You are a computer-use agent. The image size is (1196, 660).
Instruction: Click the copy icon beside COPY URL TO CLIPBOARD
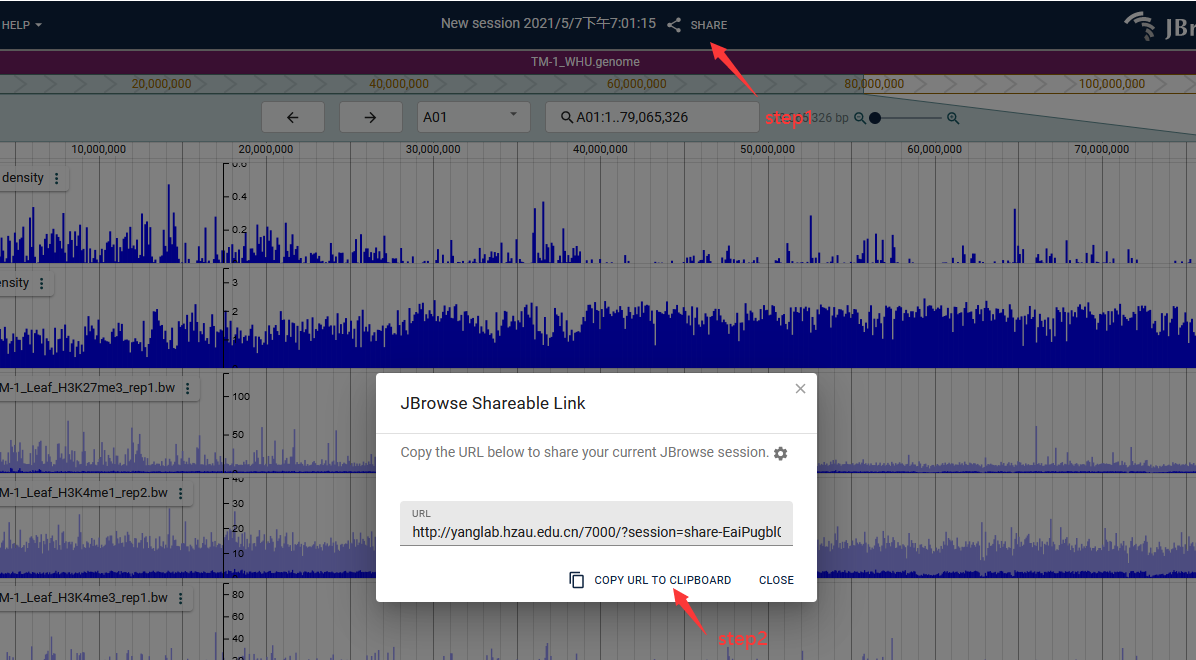[576, 579]
